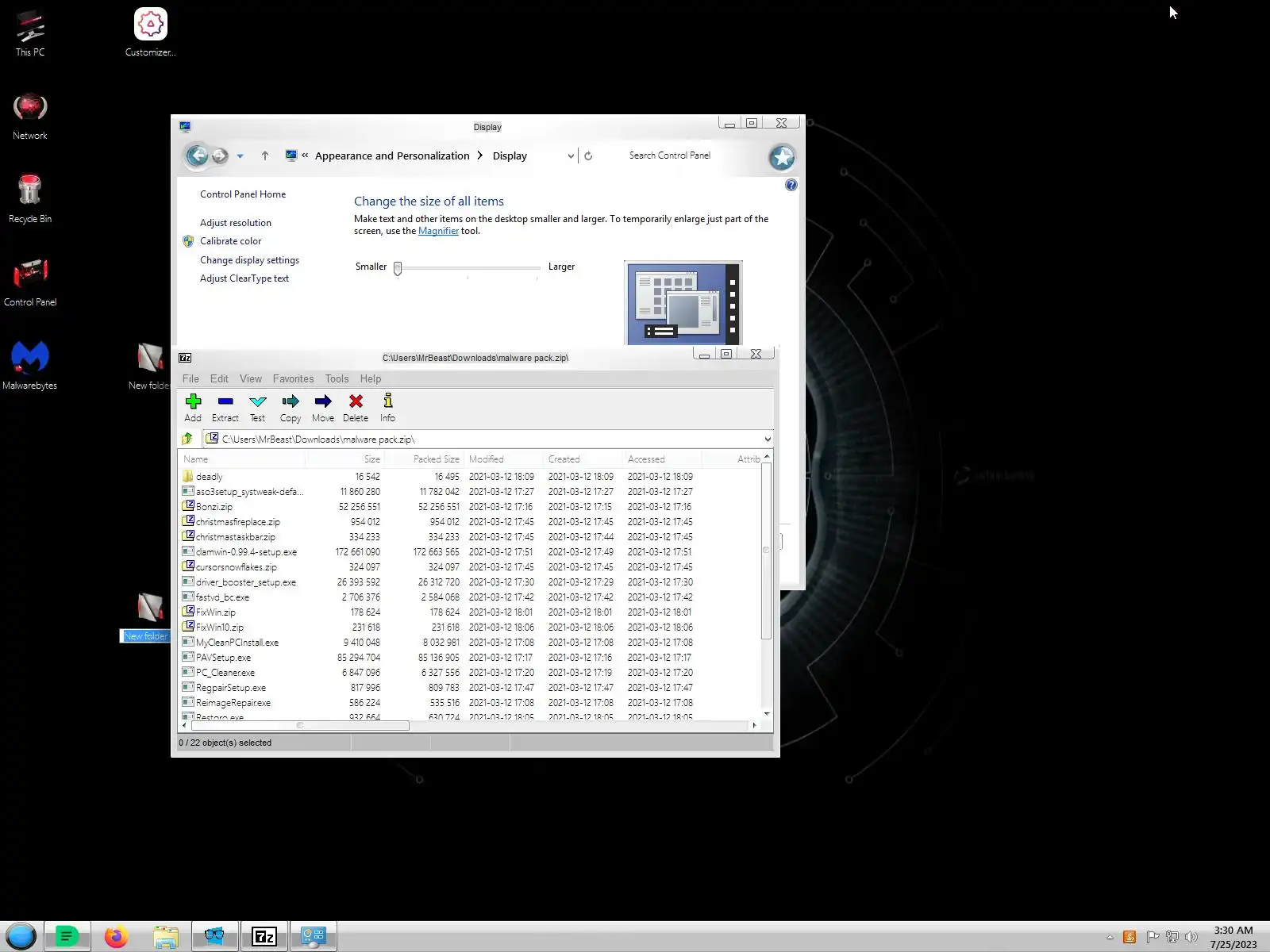The width and height of the screenshot is (1270, 952).
Task: Click the Forward arrow in the Display window
Action: point(220,155)
